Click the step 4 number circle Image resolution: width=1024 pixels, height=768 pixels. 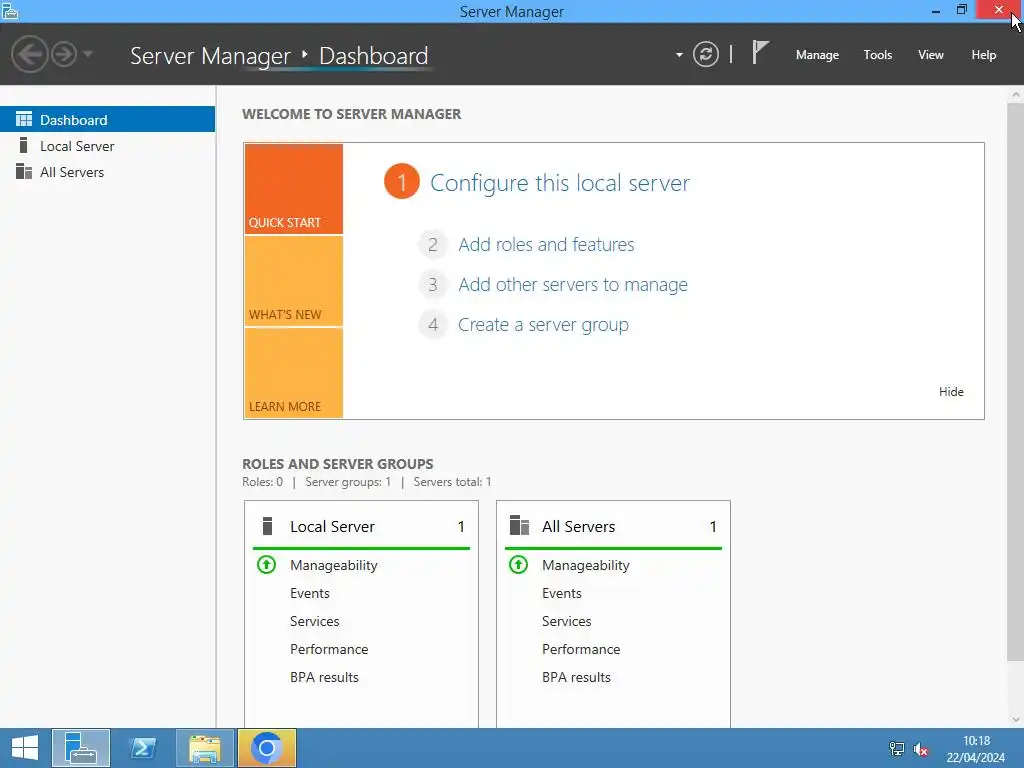point(432,325)
